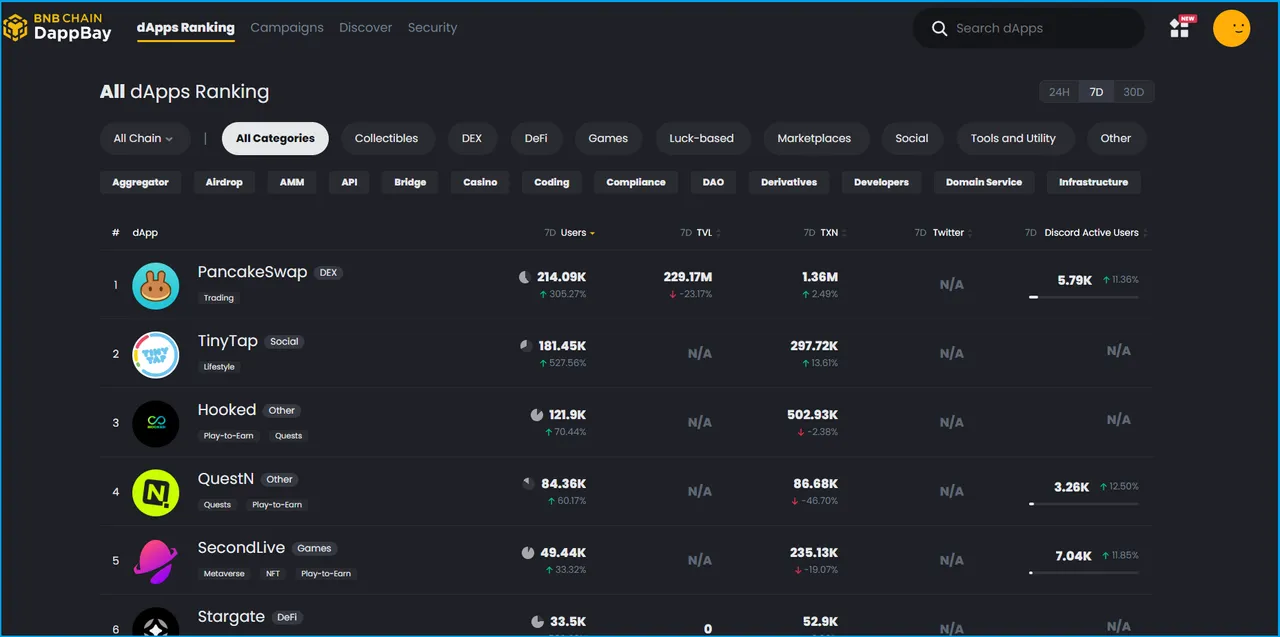Apply the API tag filter
The width and height of the screenshot is (1280, 637).
point(349,182)
